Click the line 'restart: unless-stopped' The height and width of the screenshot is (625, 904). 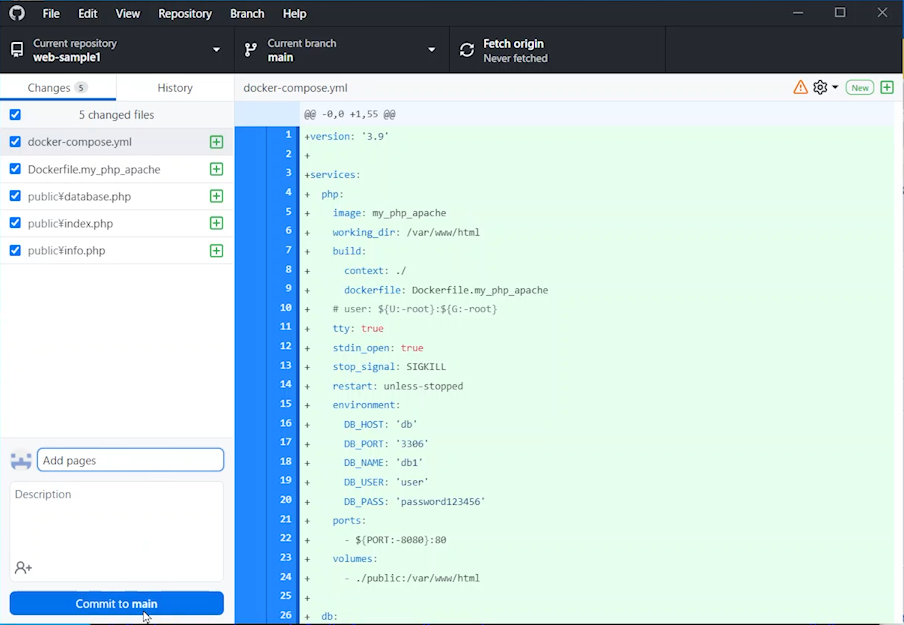coord(398,386)
